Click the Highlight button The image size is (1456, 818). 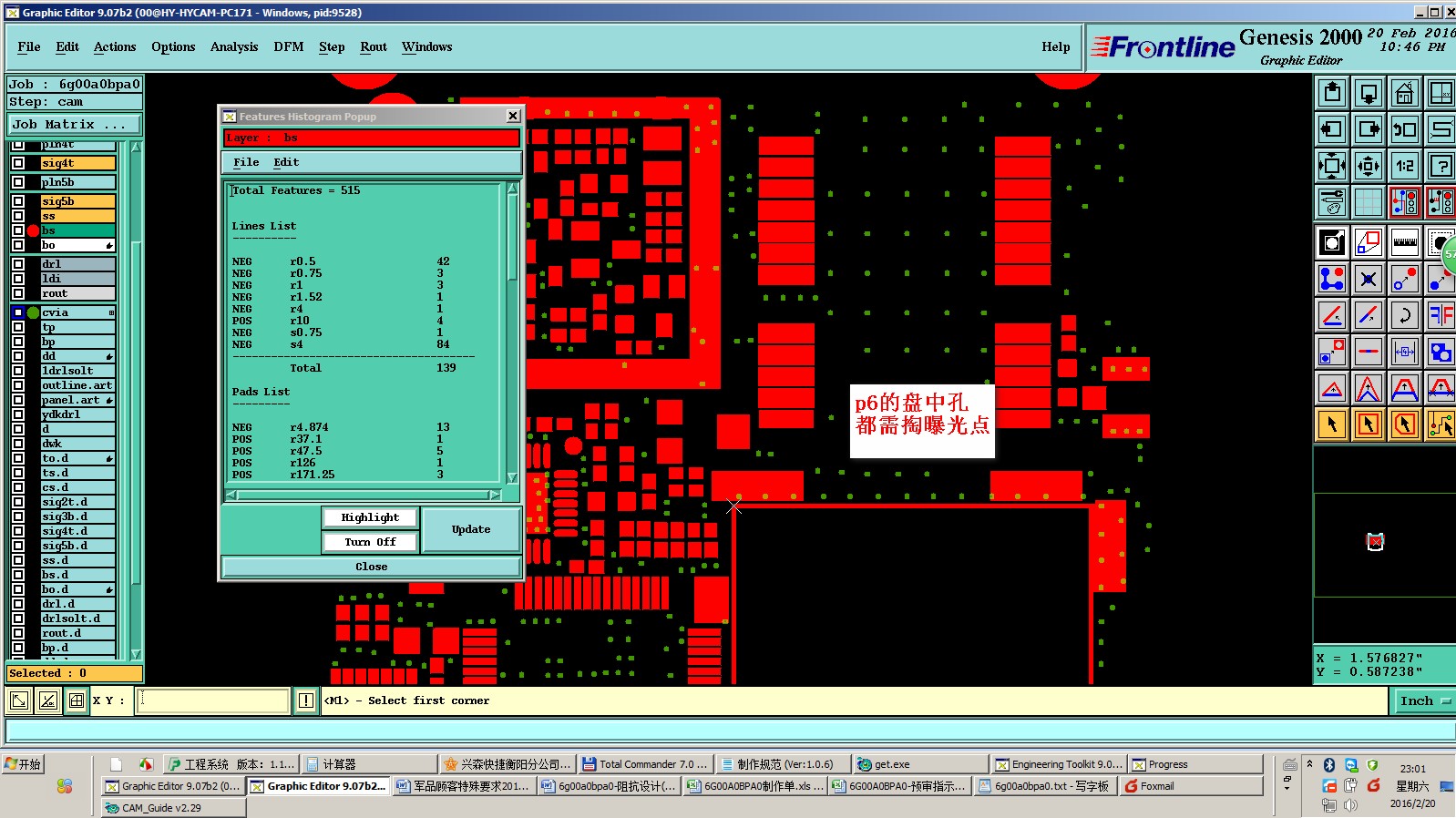(370, 517)
